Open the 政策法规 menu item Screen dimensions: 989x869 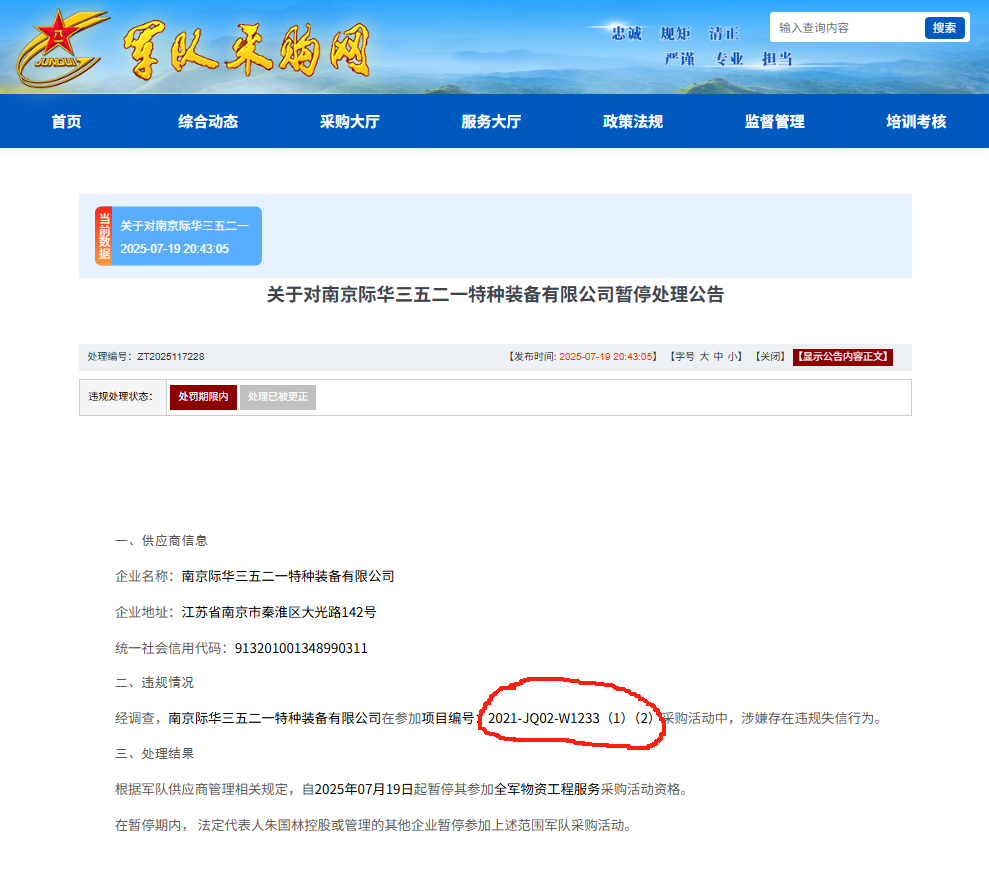633,122
